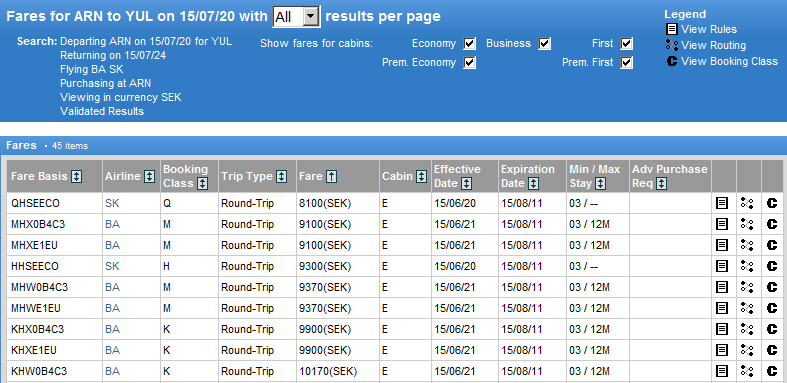Click the View Rules legend entry
The width and height of the screenshot is (787, 383).
701,29
